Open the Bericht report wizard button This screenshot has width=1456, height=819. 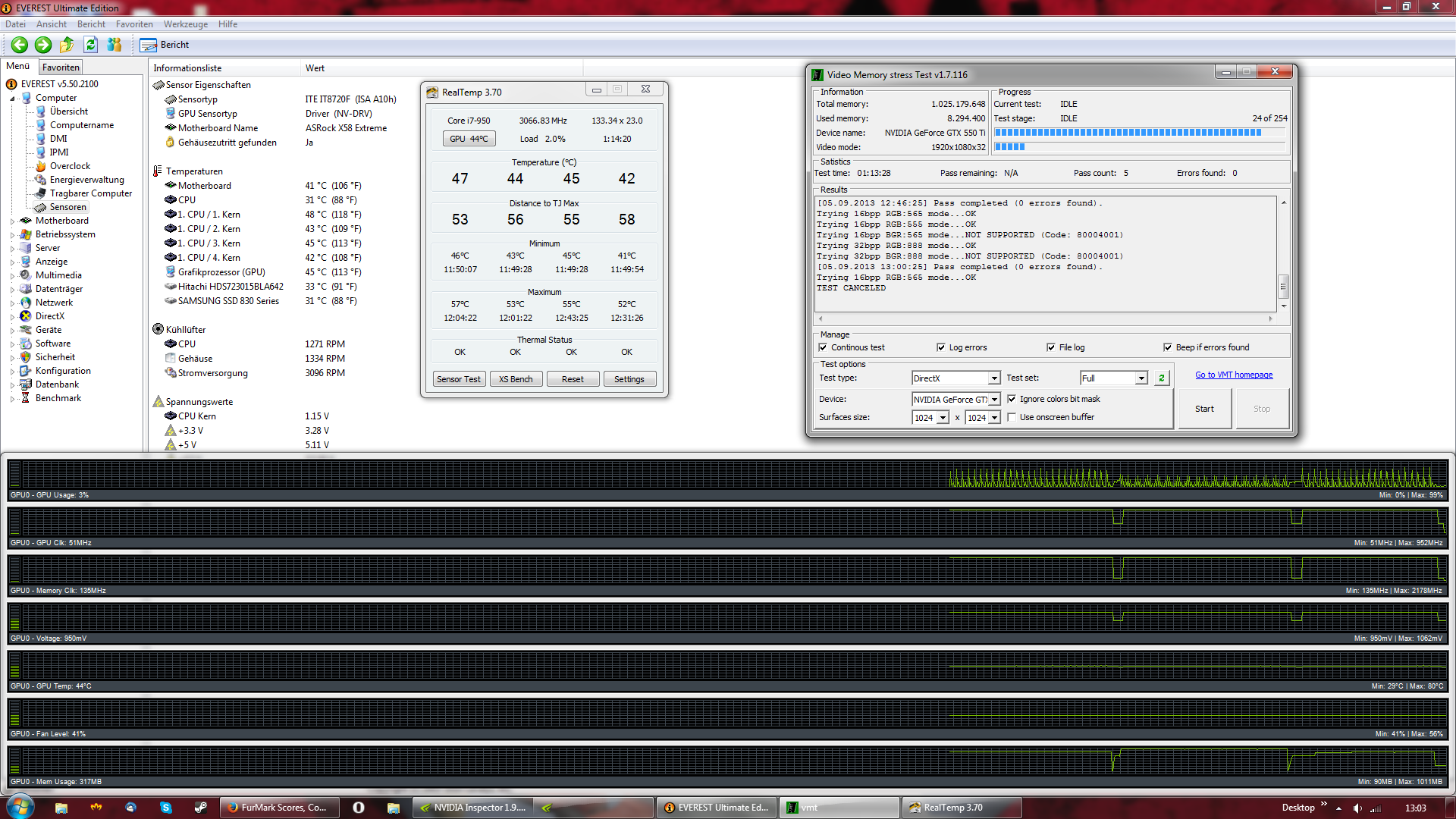(165, 45)
